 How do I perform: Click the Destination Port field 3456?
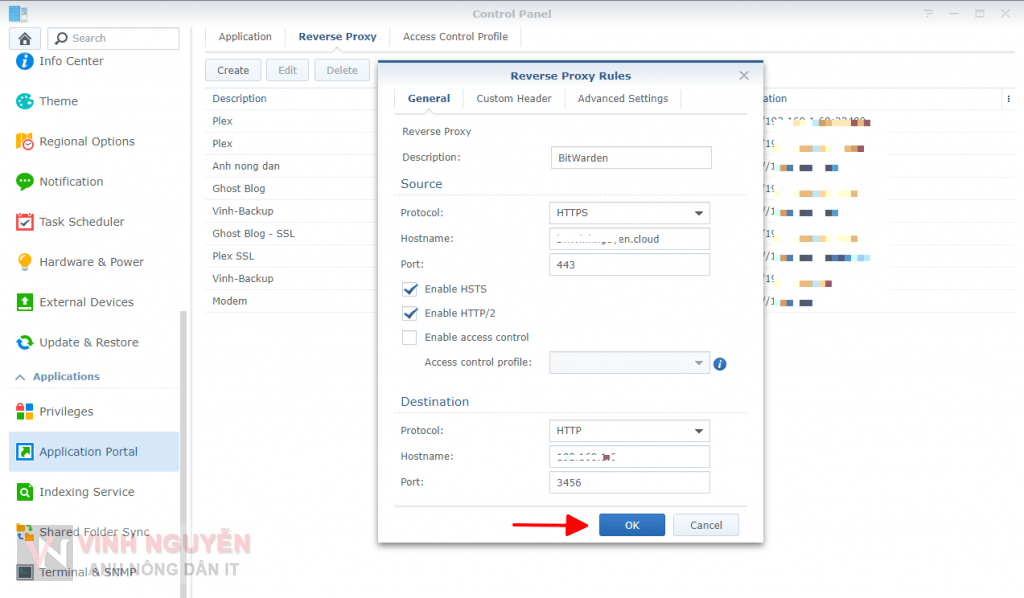point(630,483)
